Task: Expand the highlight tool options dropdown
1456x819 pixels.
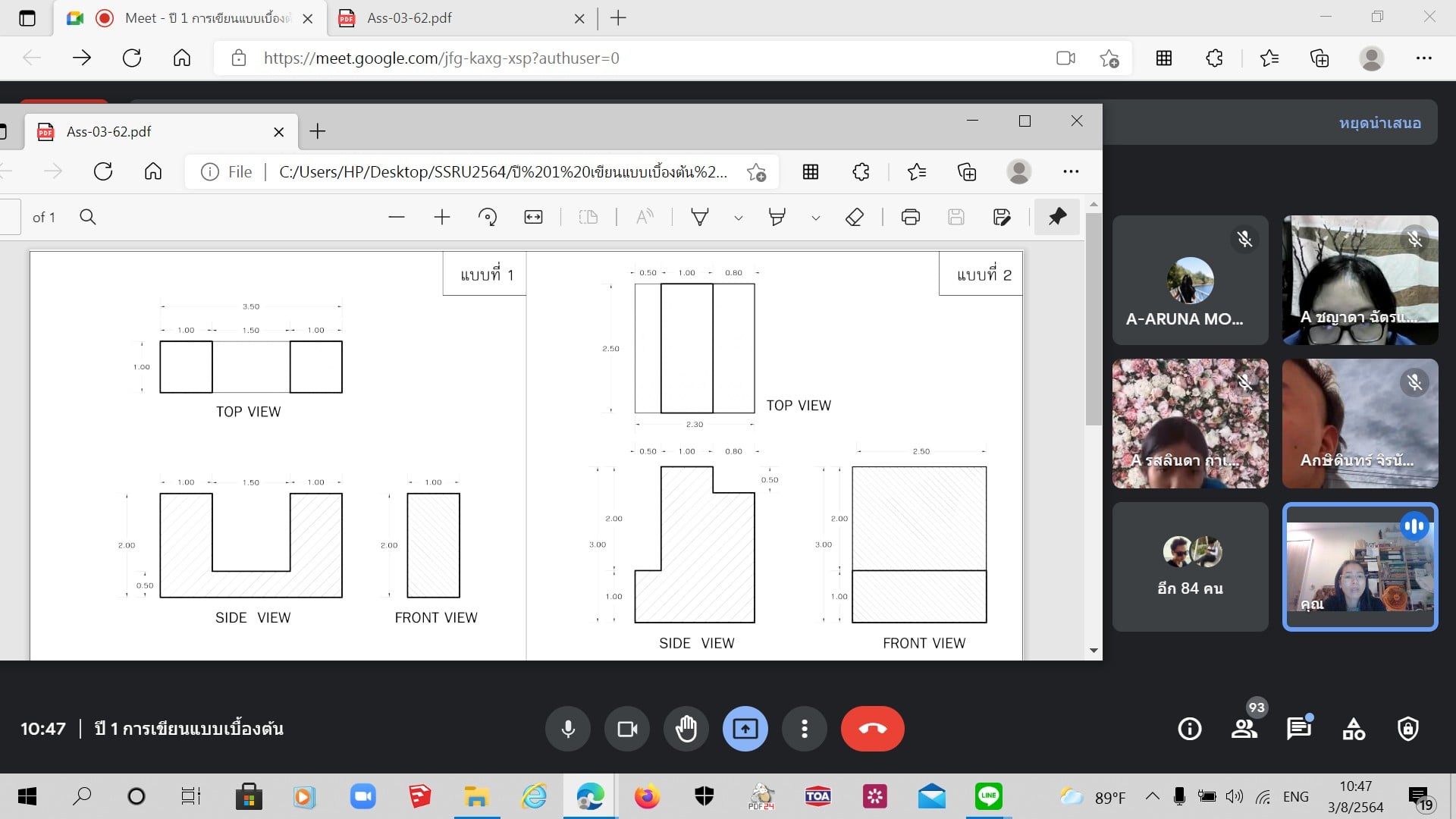Action: (x=815, y=218)
